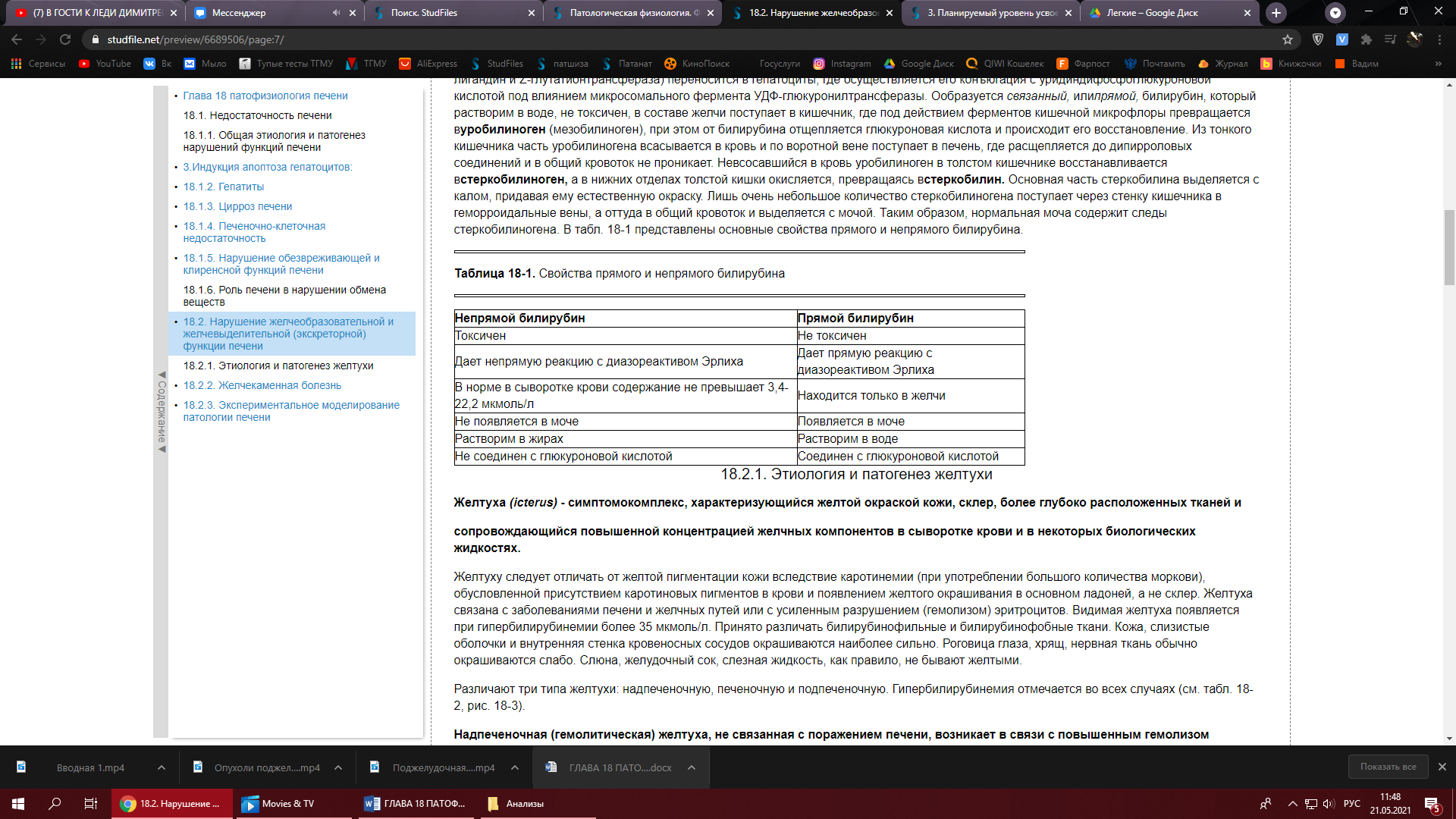
Task: Open Глава 18 патофизиология печени link
Action: point(265,96)
